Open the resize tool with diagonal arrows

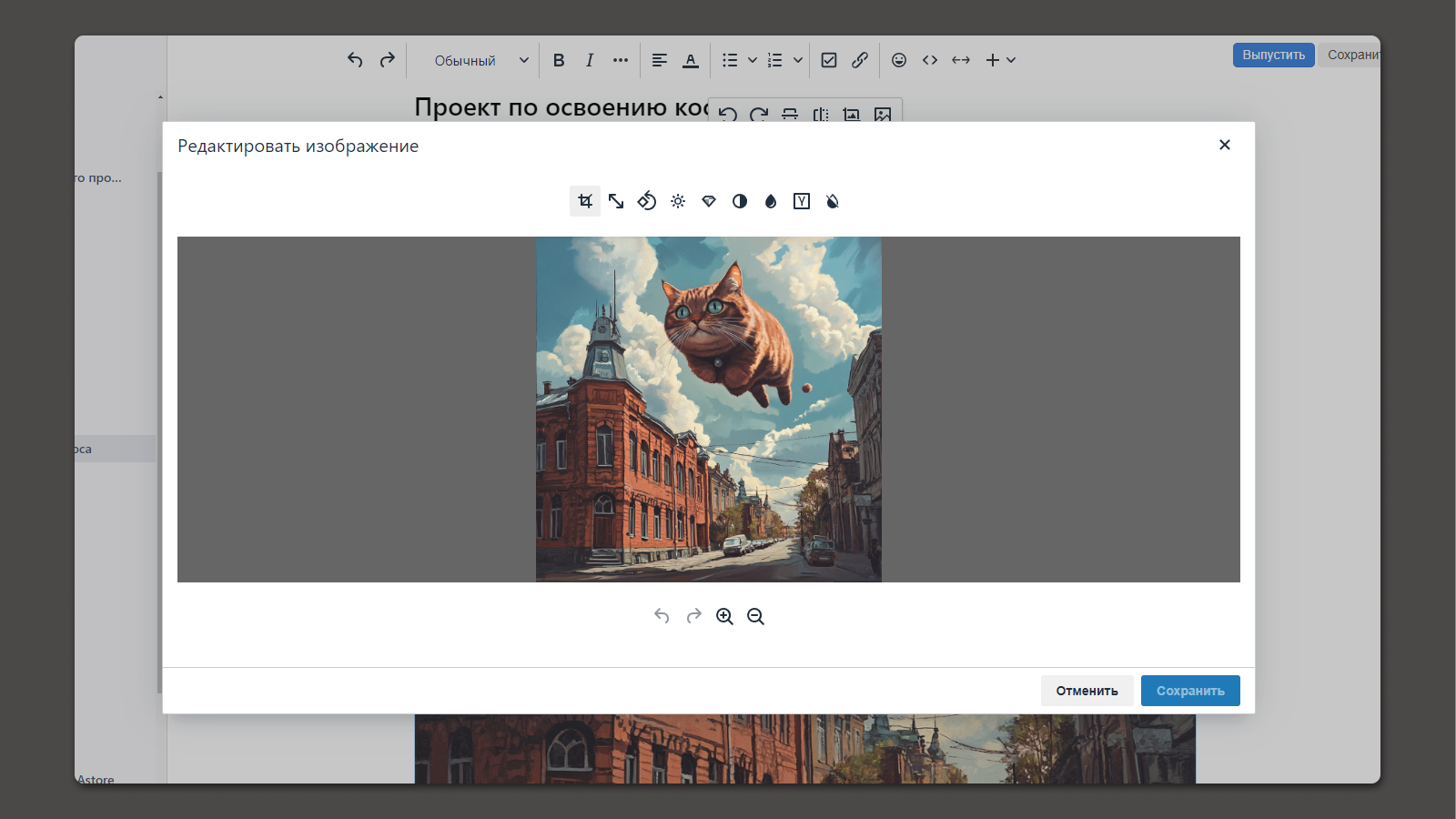(x=616, y=201)
